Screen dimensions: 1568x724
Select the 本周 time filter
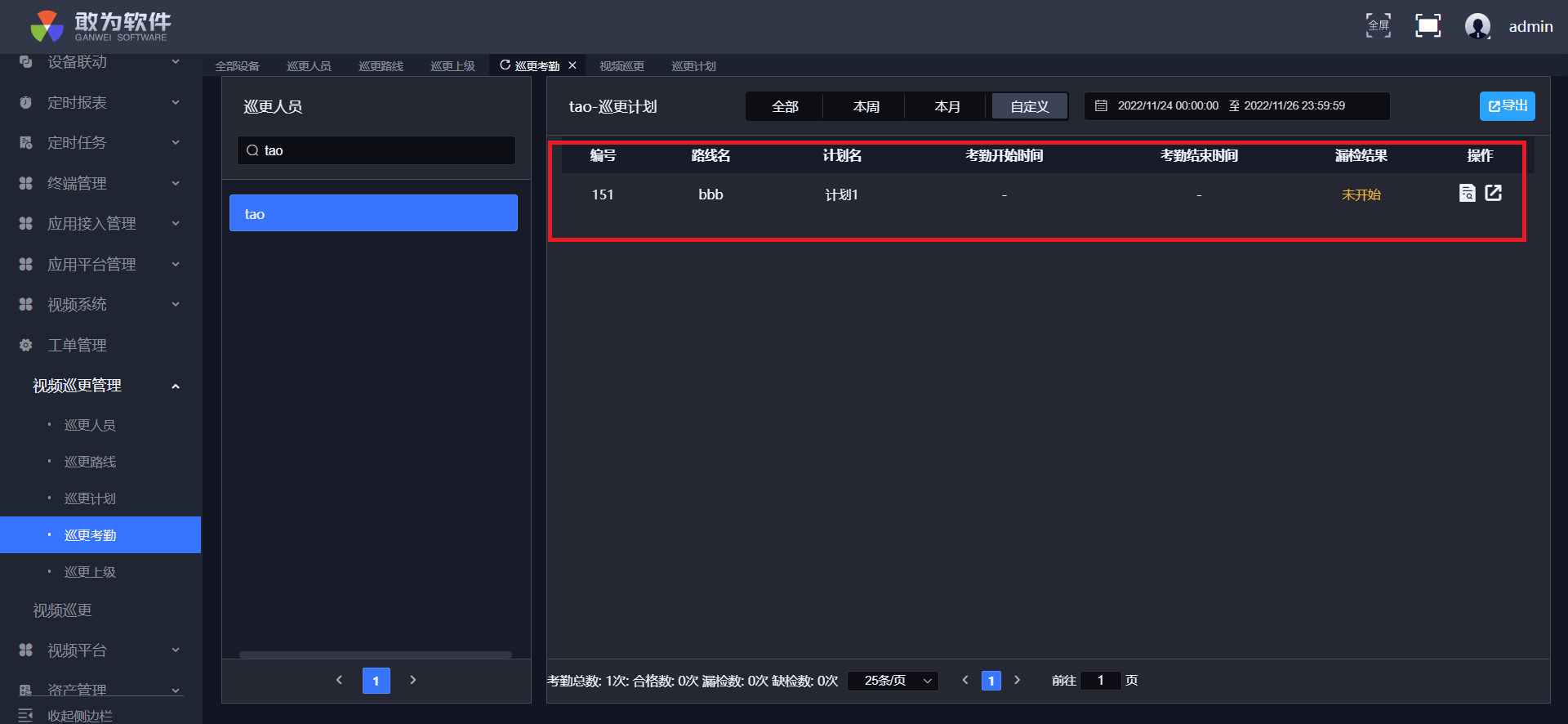click(866, 106)
